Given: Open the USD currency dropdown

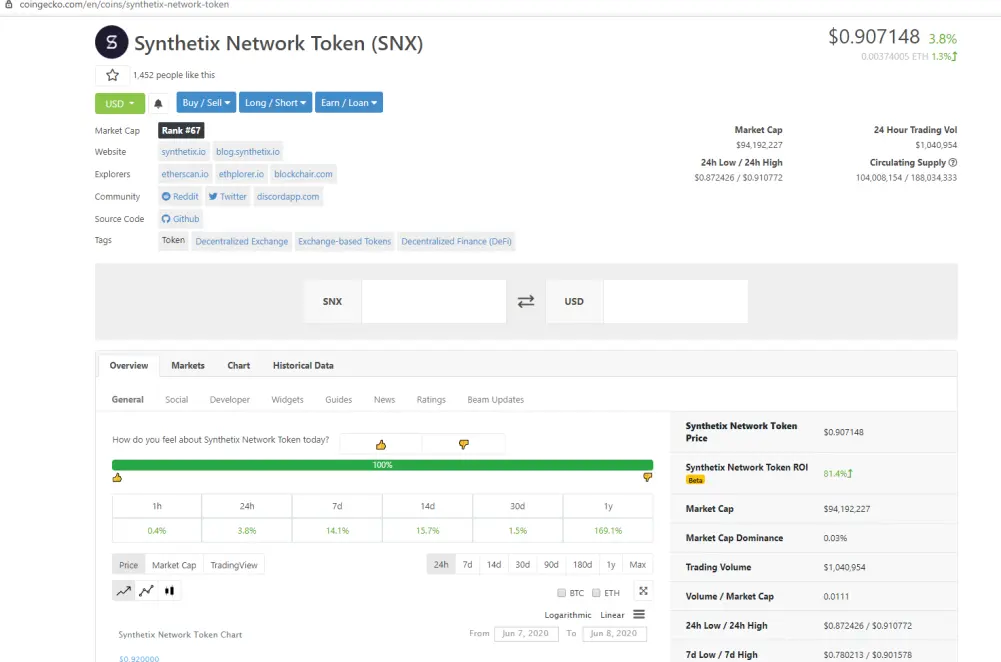Looking at the screenshot, I should pos(119,103).
